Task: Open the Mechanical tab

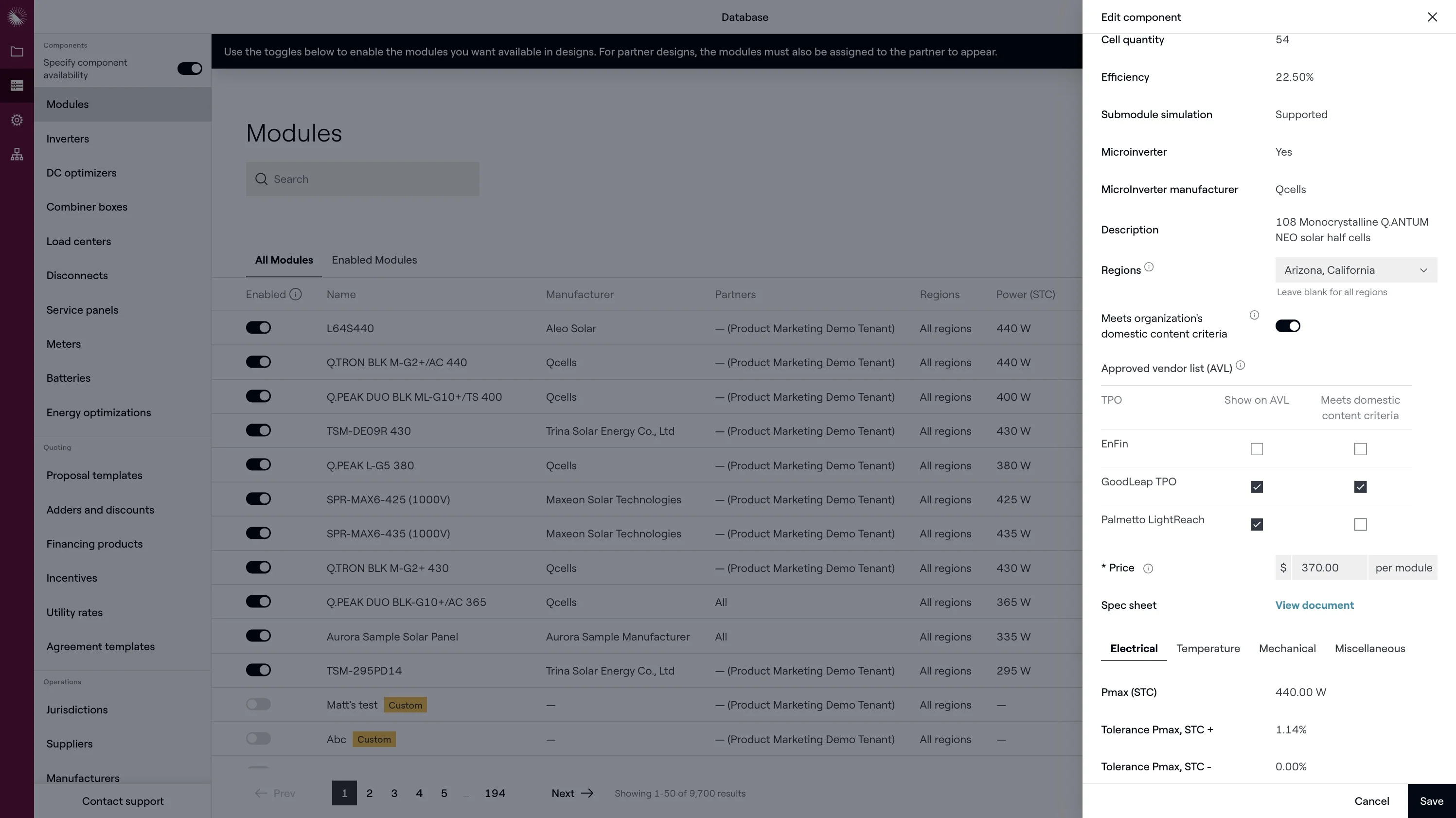Action: (x=1287, y=648)
